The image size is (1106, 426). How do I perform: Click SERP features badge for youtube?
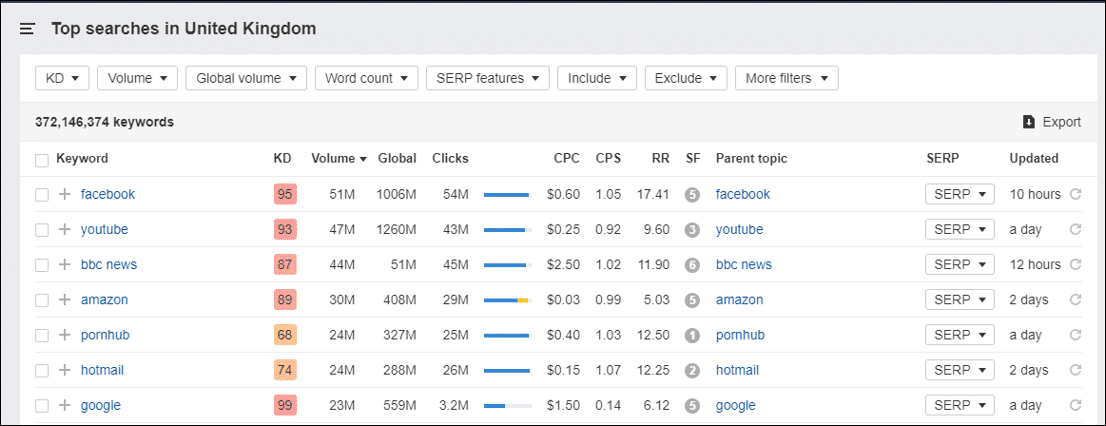click(693, 230)
